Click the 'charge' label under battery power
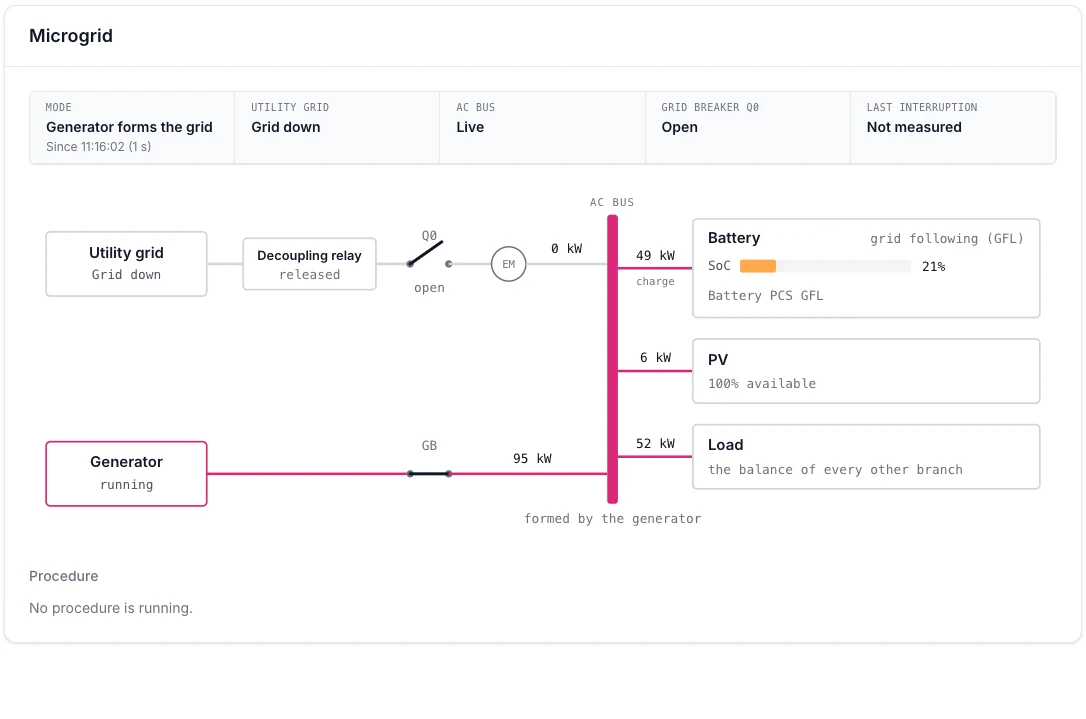Viewport: 1086px width, 719px height. click(x=655, y=281)
